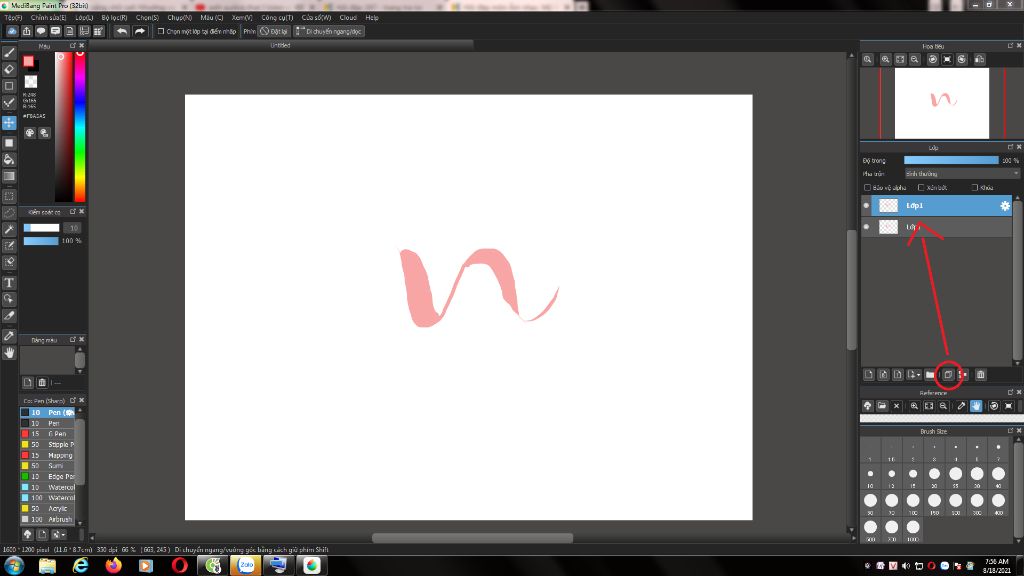Viewport: 1024px width, 576px height.
Task: Open the Lớp(L) menu
Action: [84, 18]
